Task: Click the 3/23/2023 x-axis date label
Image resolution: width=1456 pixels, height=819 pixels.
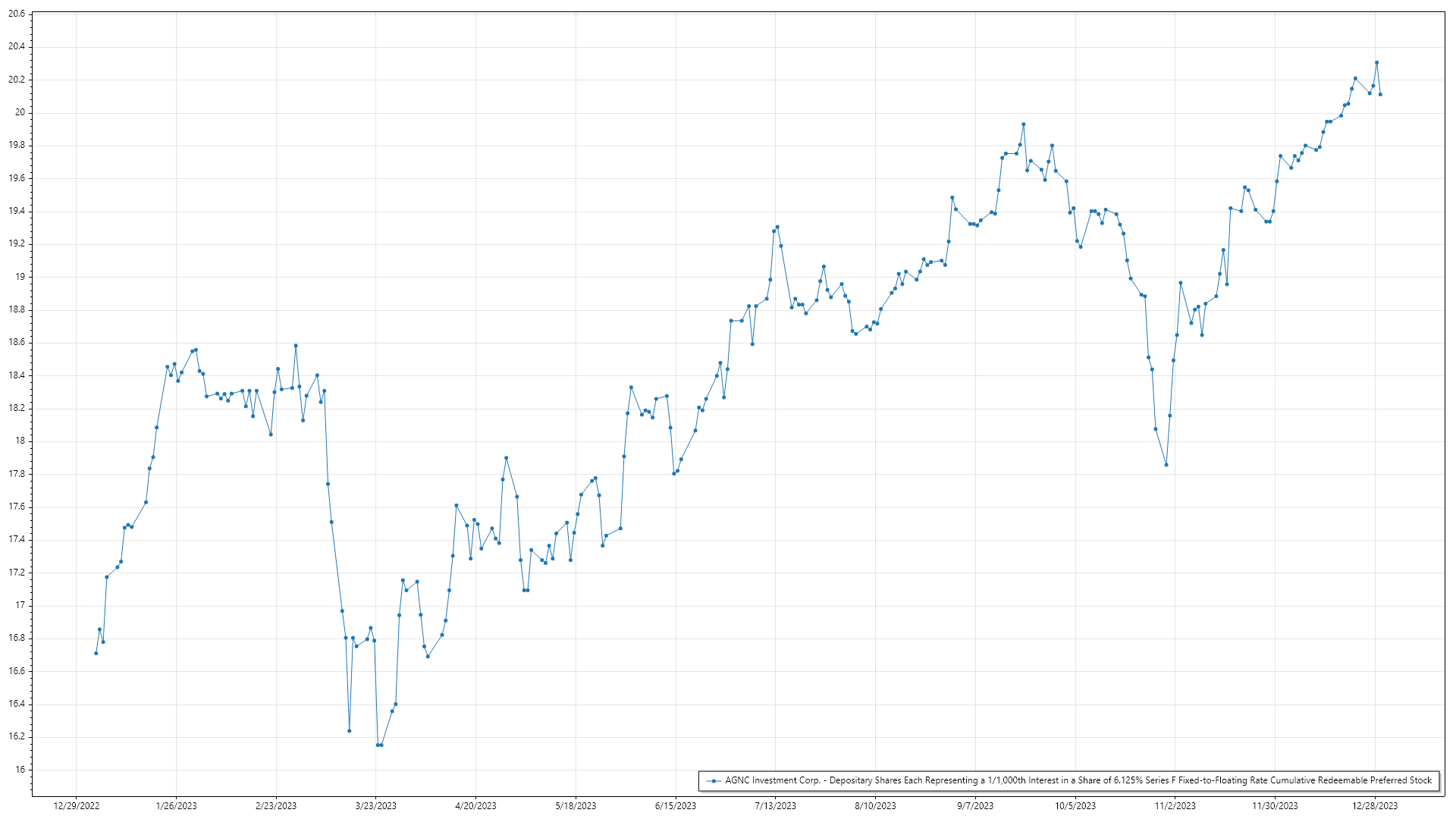Action: click(x=376, y=806)
